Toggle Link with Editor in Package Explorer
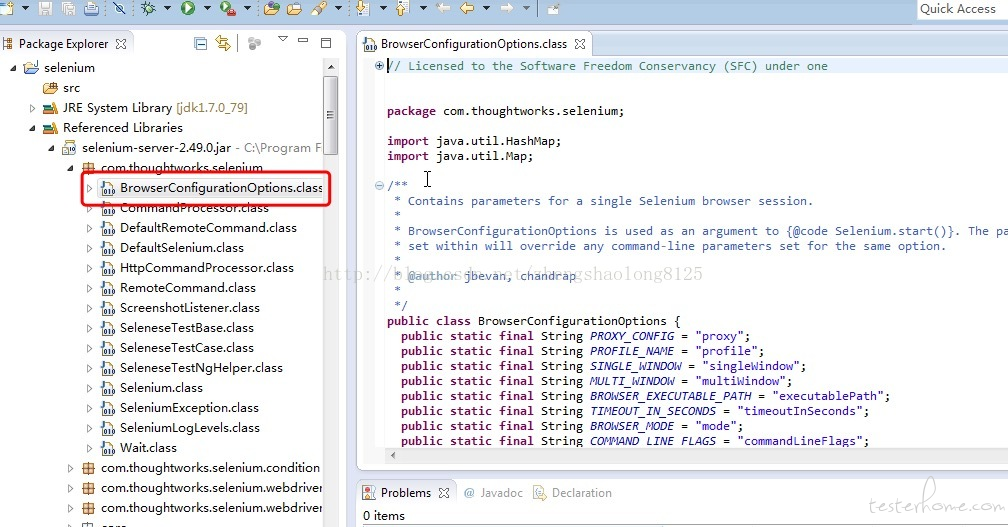 click(x=223, y=44)
